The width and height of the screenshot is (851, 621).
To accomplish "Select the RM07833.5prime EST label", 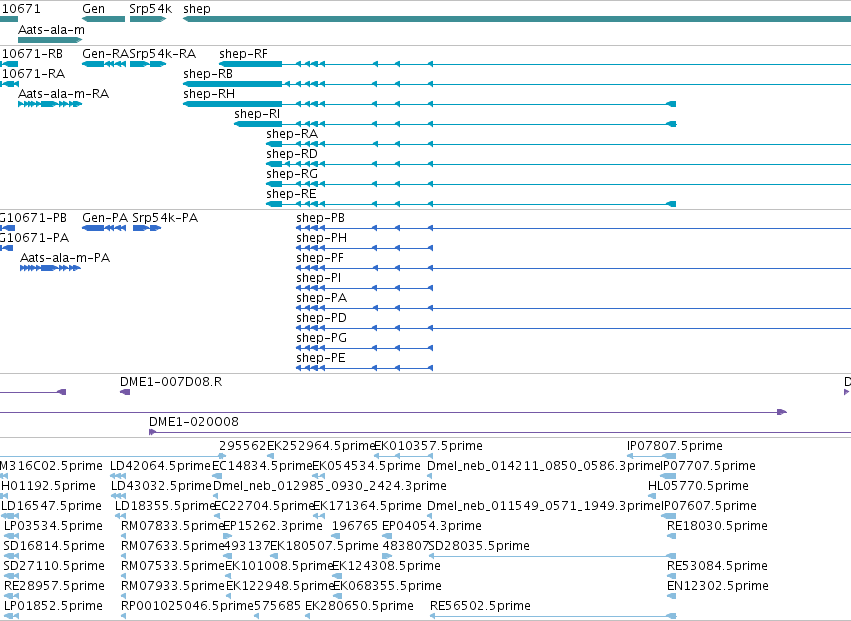I will pyautogui.click(x=172, y=527).
